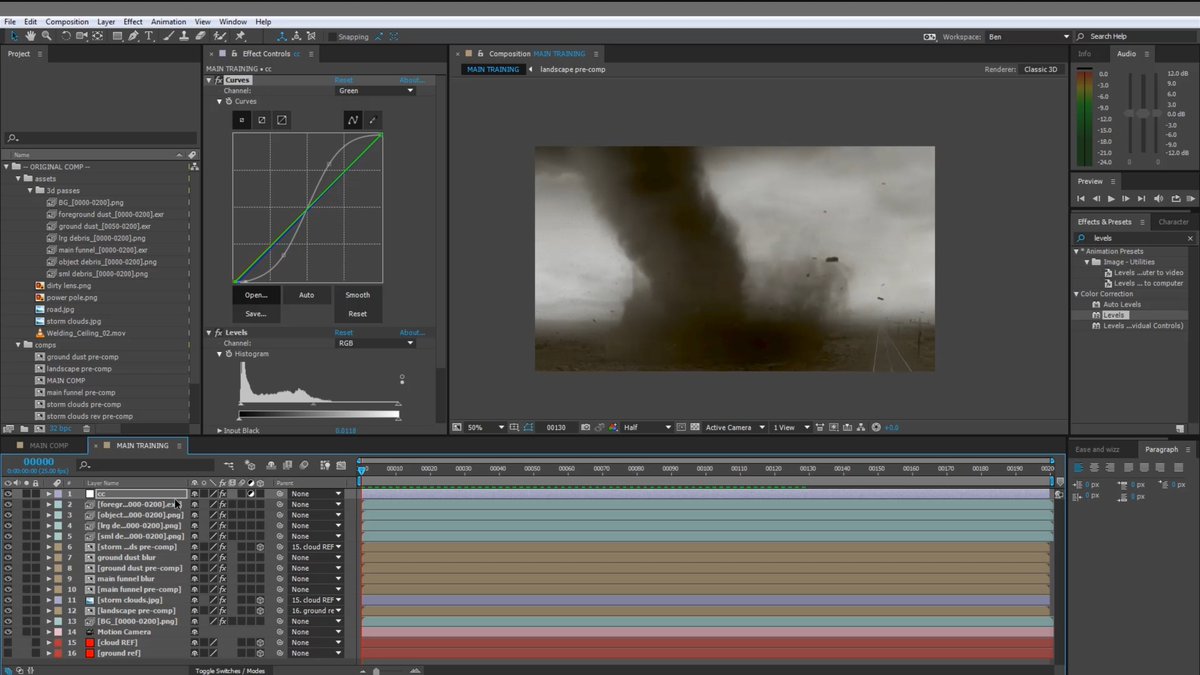Viewport: 1200px width, 675px height.
Task: Click the Region of Interest icon in viewer
Action: point(681,427)
